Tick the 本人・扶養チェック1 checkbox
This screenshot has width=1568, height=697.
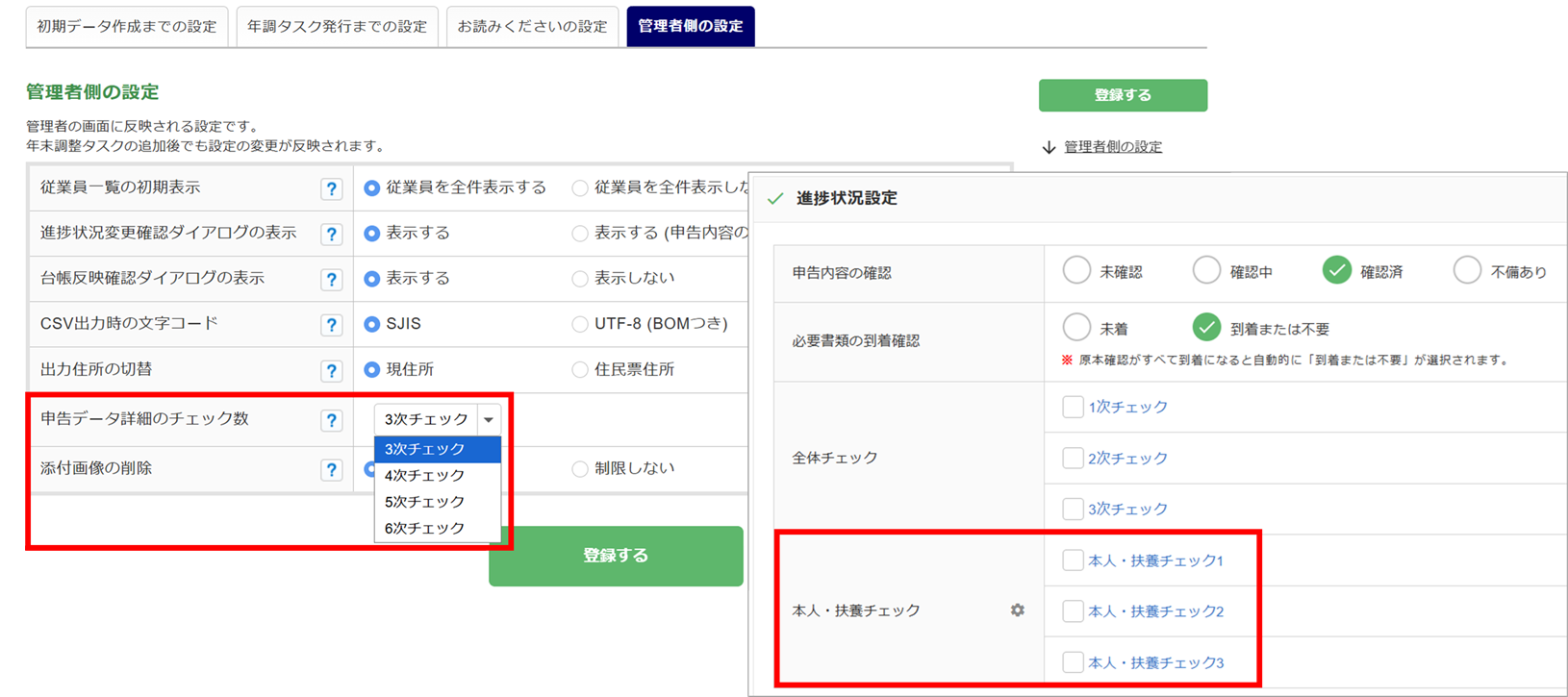(1073, 560)
